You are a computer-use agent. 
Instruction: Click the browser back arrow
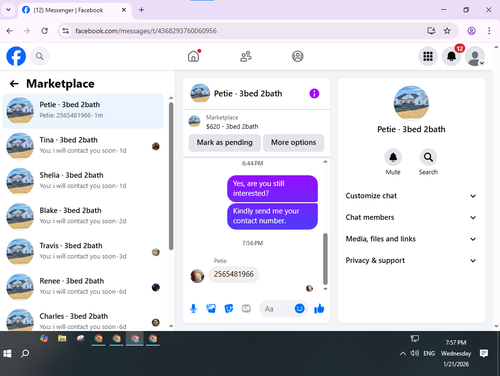[x=9, y=31]
